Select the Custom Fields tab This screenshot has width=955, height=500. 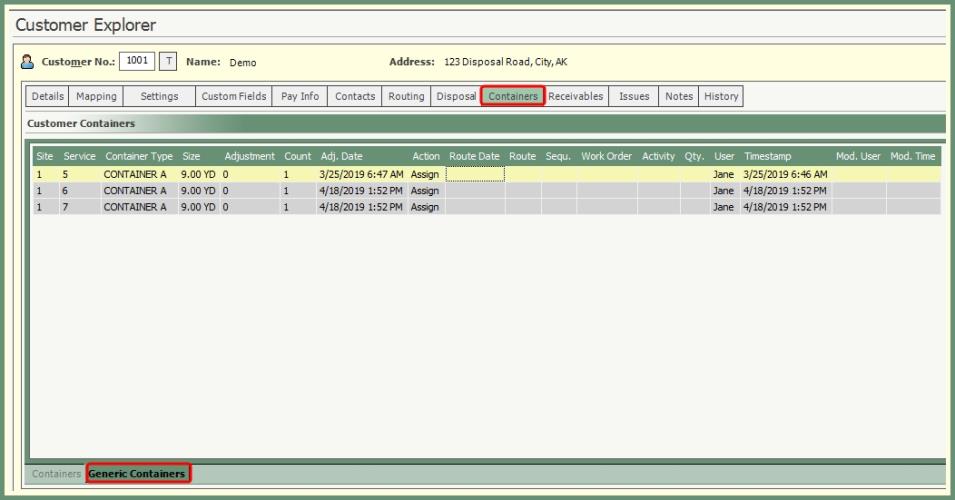[x=233, y=96]
